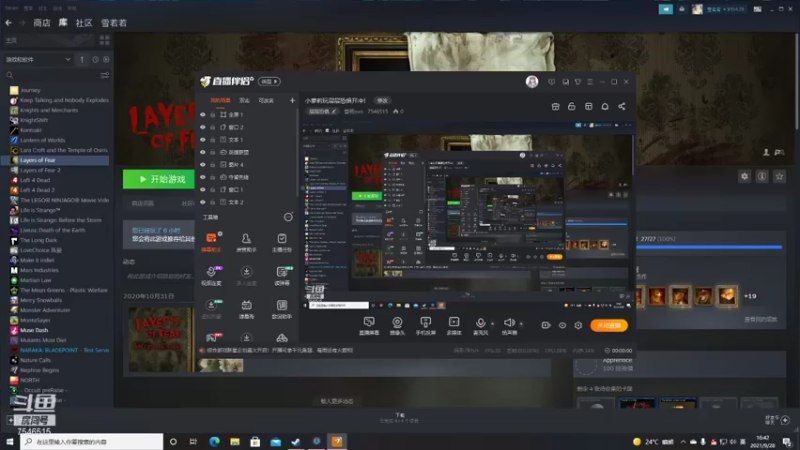
Task: Hide the 英雄联盟 source layer
Action: pos(203,152)
